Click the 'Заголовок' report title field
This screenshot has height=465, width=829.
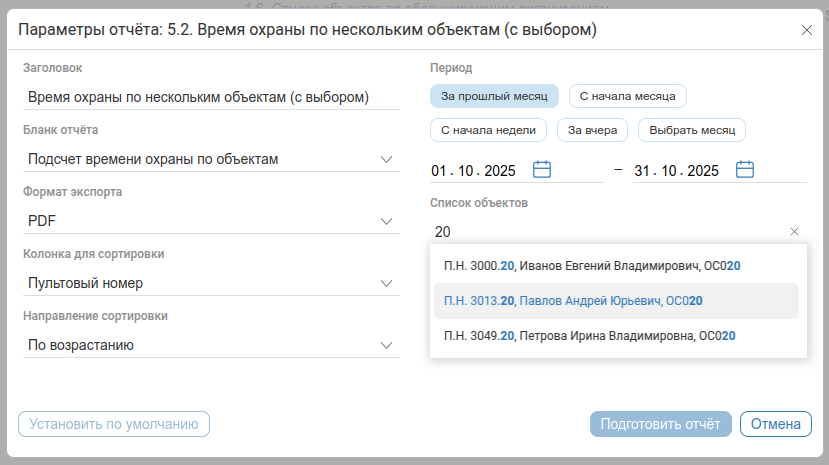pyautogui.click(x=211, y=98)
